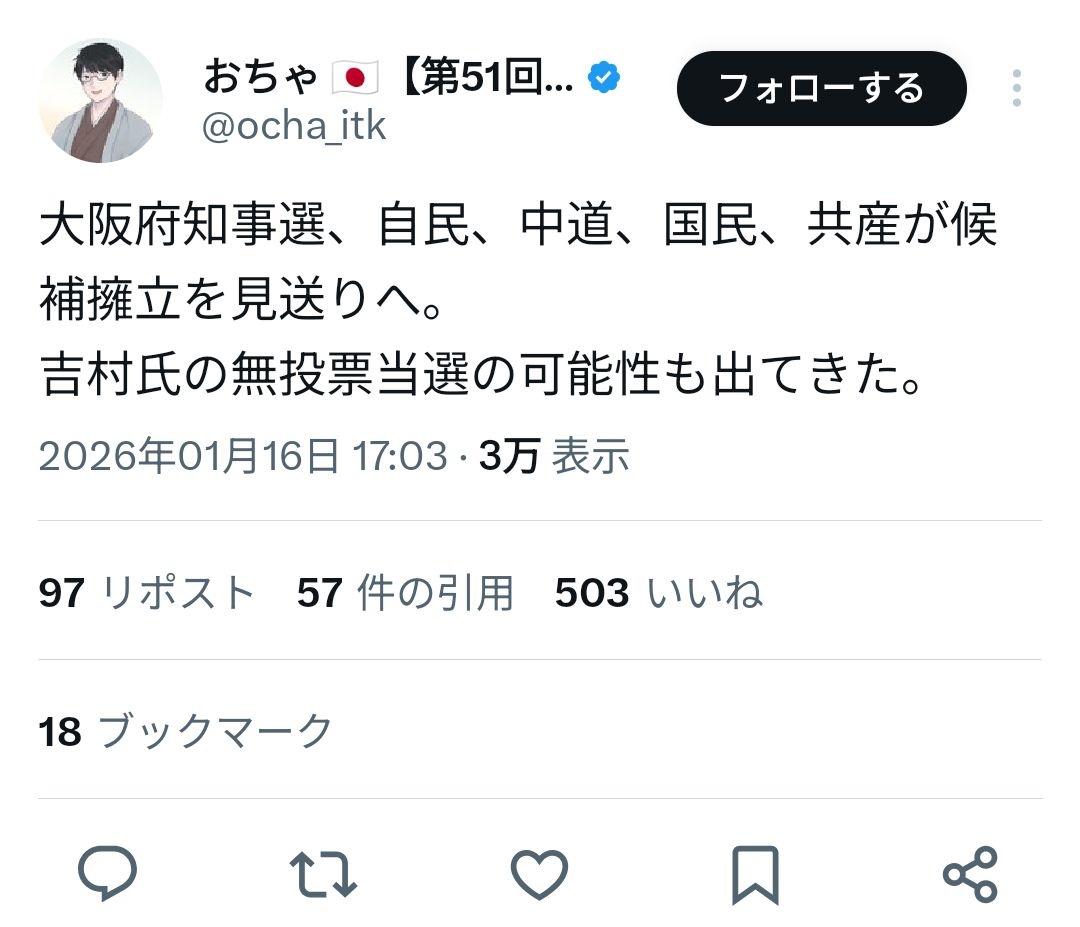Click the display name おちゃ
This screenshot has width=1080, height=927.
(x=260, y=77)
